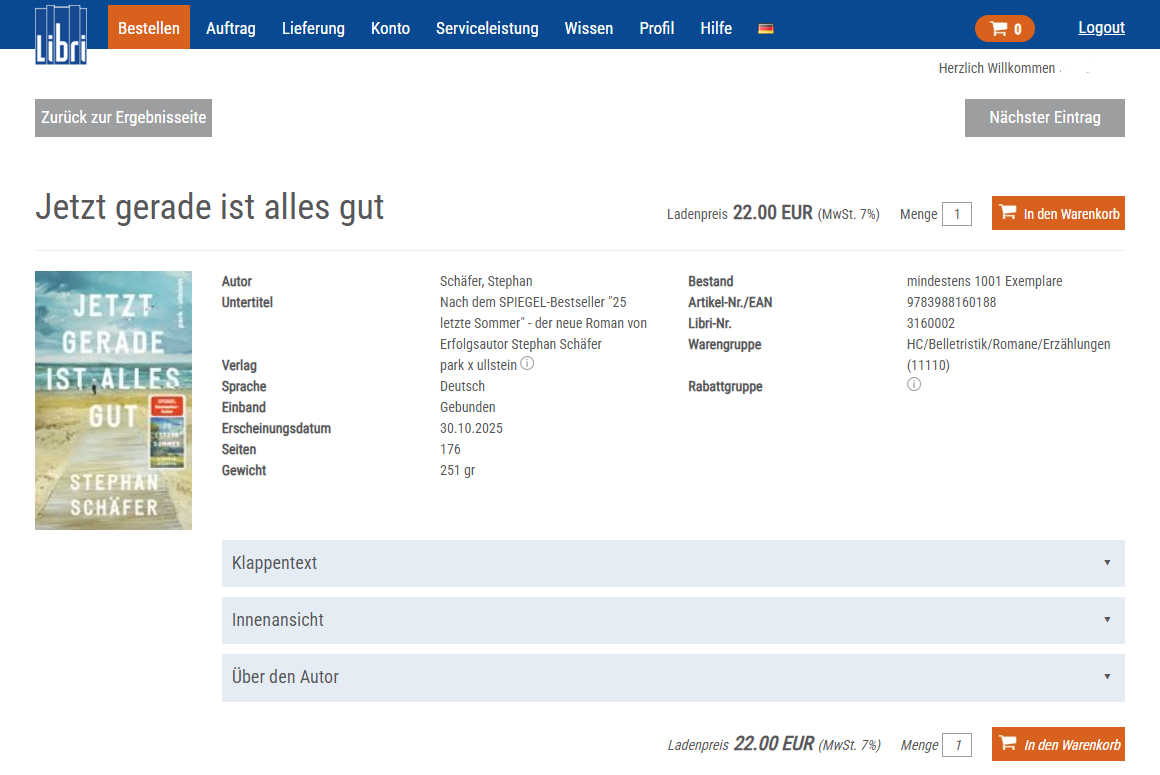Open the Serviceleistung menu
This screenshot has height=775, width=1160.
(487, 28)
